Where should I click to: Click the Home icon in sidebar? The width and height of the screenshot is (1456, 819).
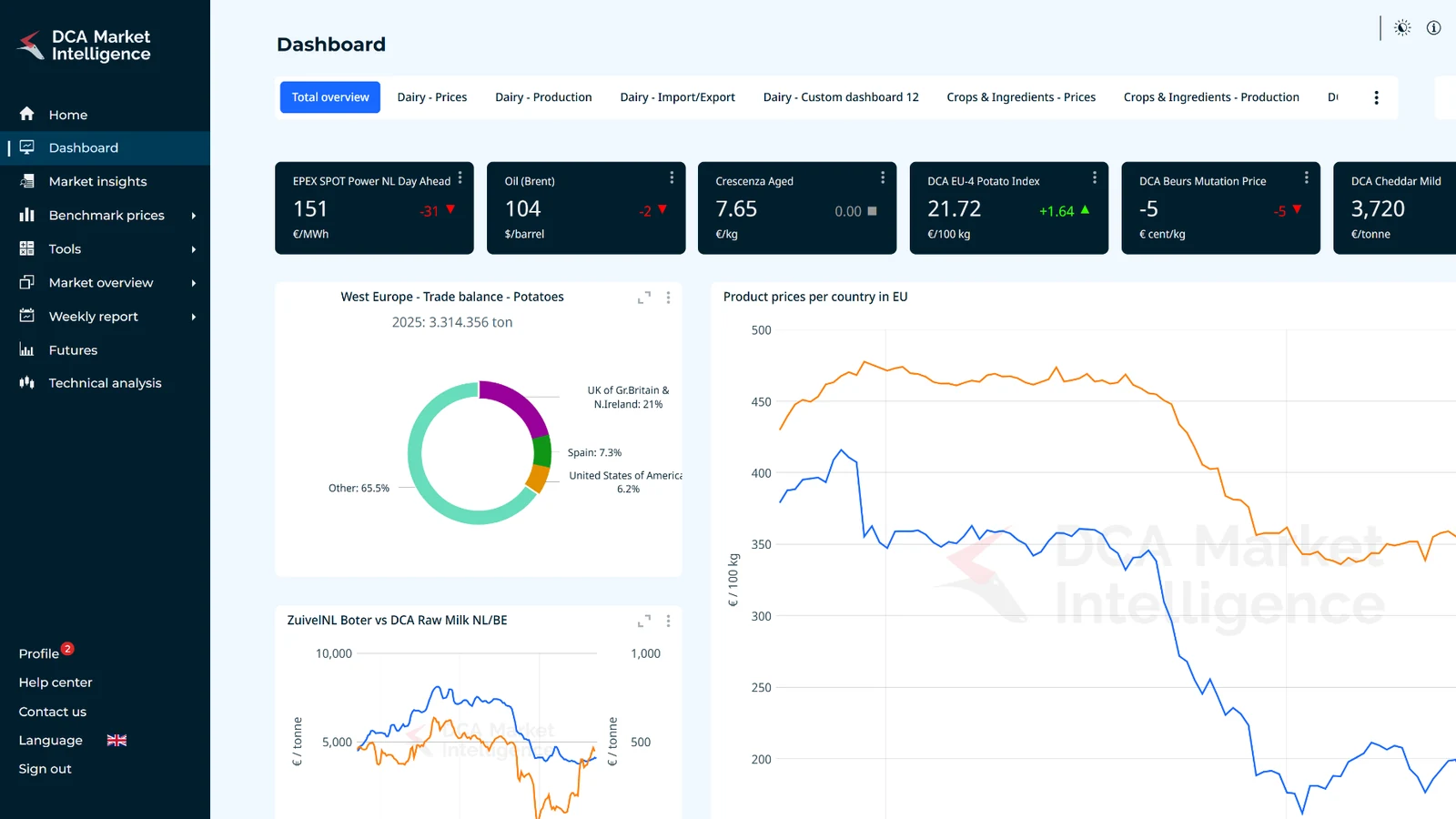click(26, 114)
